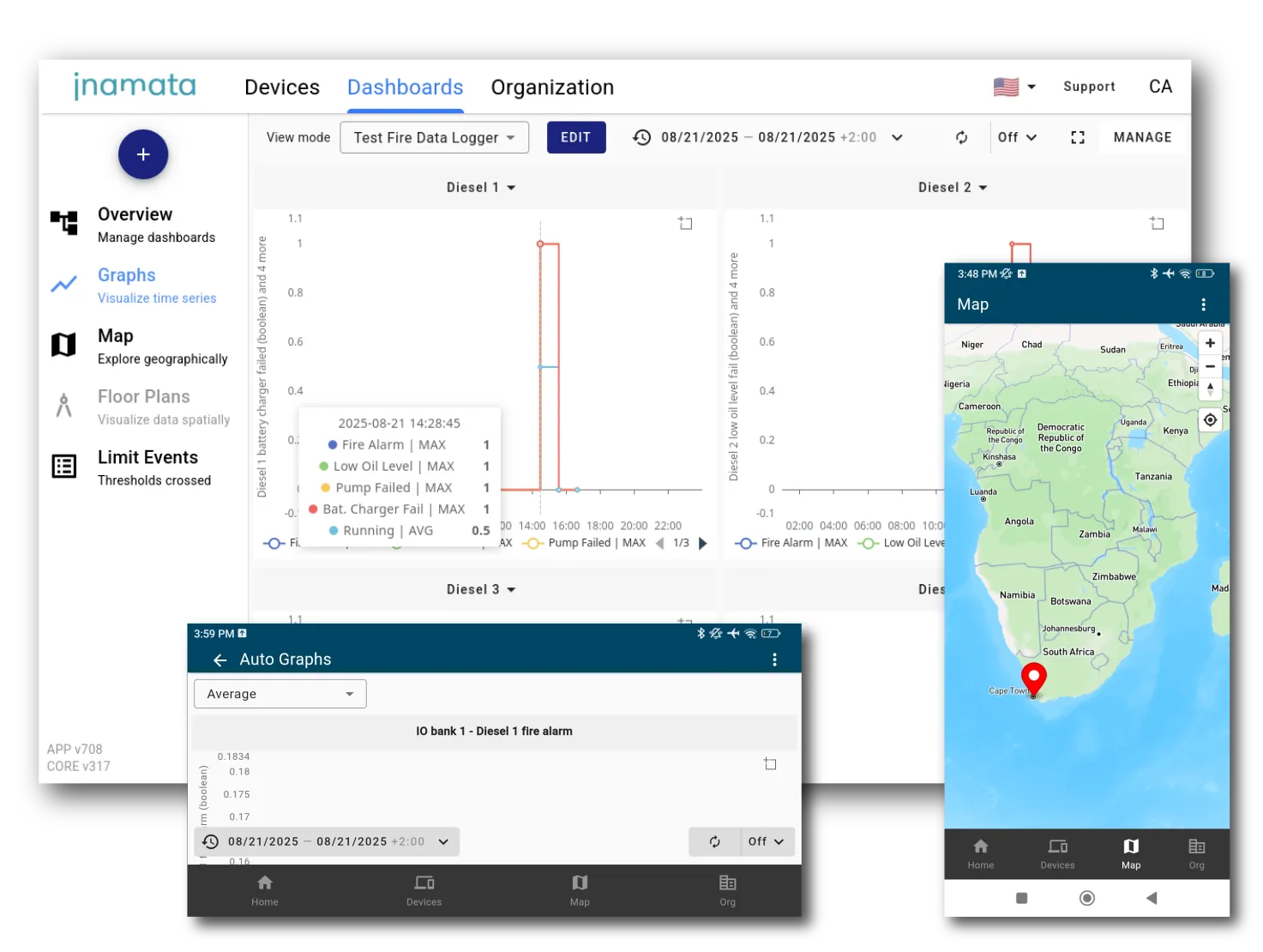Switch to the Devices tab
The height and width of the screenshot is (952, 1263).
point(281,87)
